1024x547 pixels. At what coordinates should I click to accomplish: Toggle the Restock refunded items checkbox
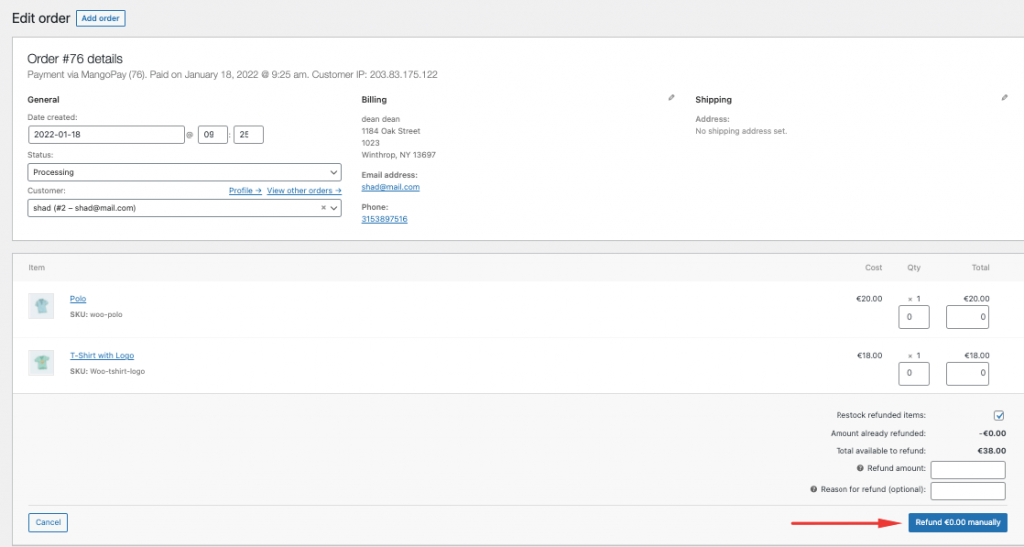point(999,415)
